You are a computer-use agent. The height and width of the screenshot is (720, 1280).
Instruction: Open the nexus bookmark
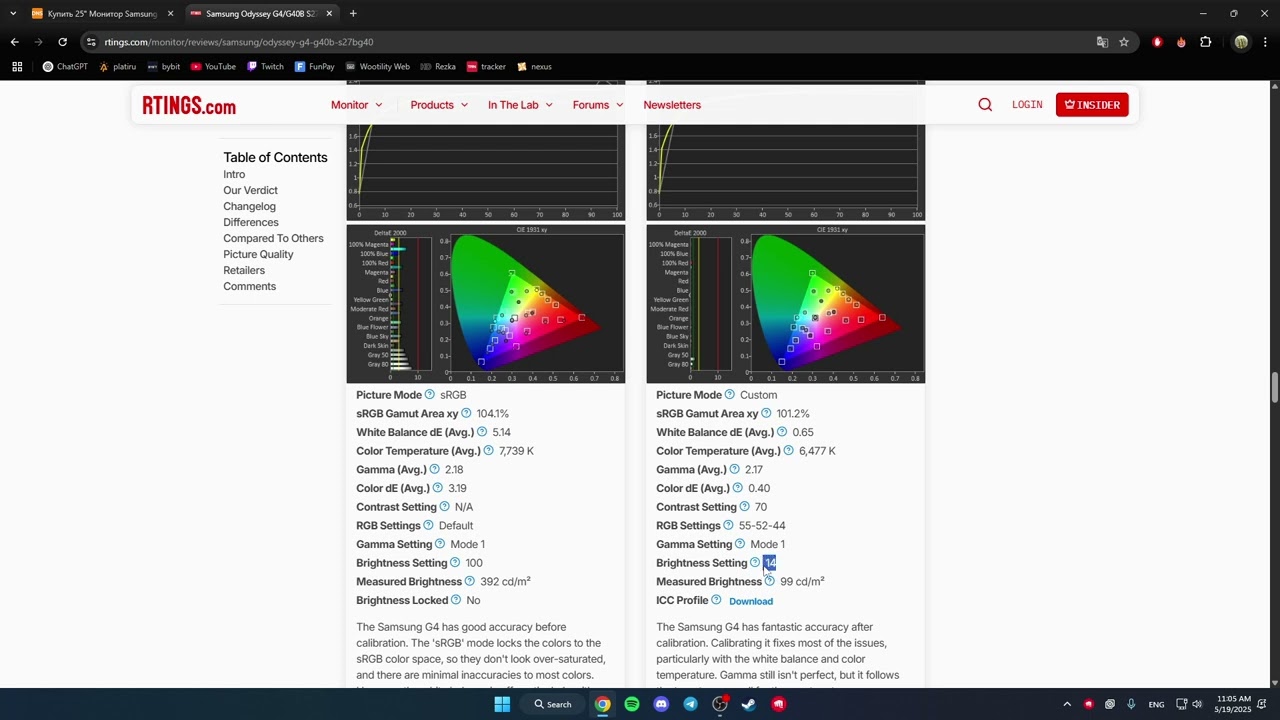(534, 67)
